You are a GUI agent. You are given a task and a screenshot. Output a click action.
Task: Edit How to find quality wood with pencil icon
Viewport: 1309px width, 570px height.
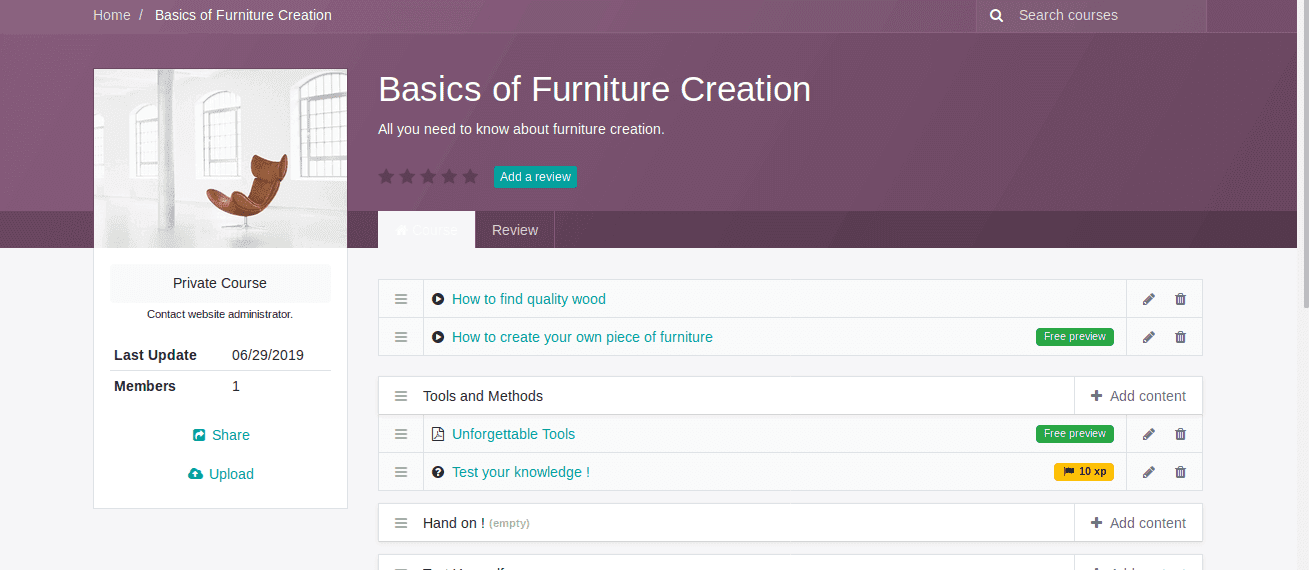coord(1149,299)
